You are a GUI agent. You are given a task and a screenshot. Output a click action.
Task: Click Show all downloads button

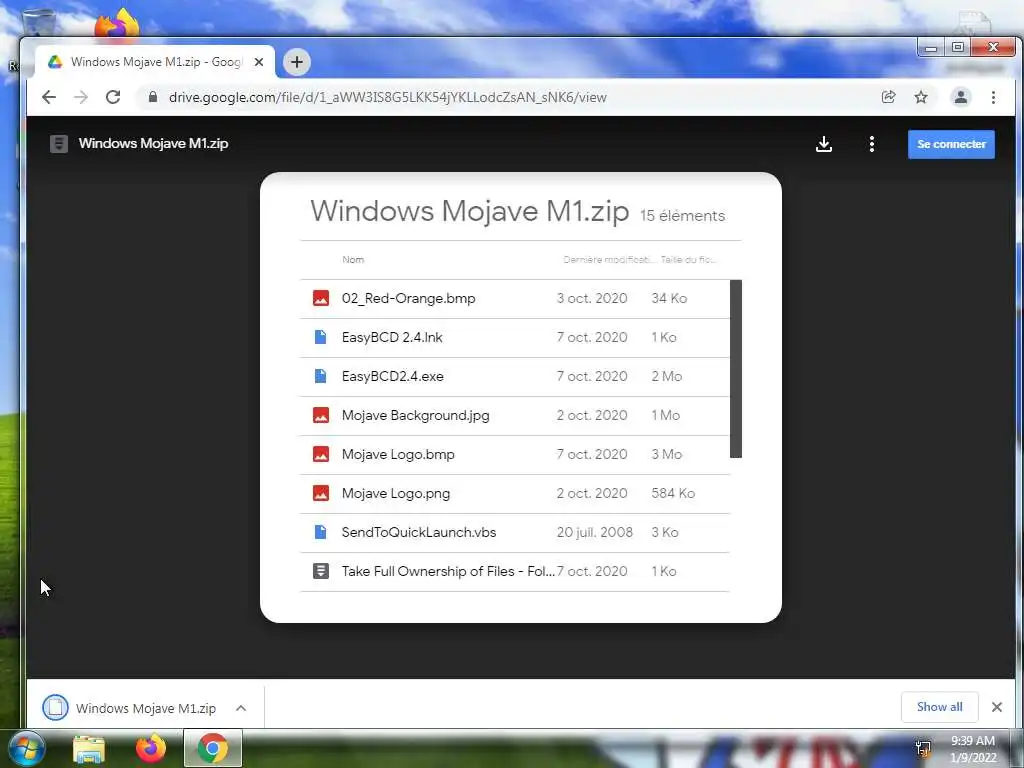939,707
